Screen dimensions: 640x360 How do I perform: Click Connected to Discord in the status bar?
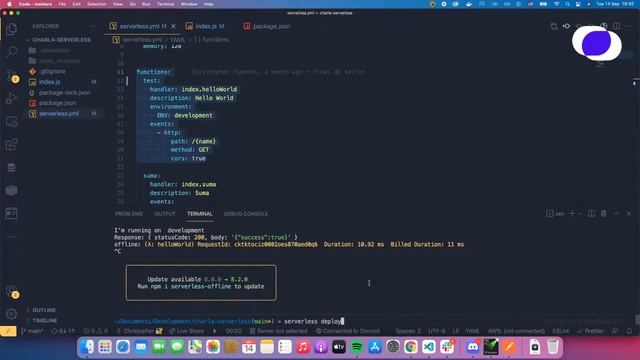pyautogui.click(x=348, y=331)
